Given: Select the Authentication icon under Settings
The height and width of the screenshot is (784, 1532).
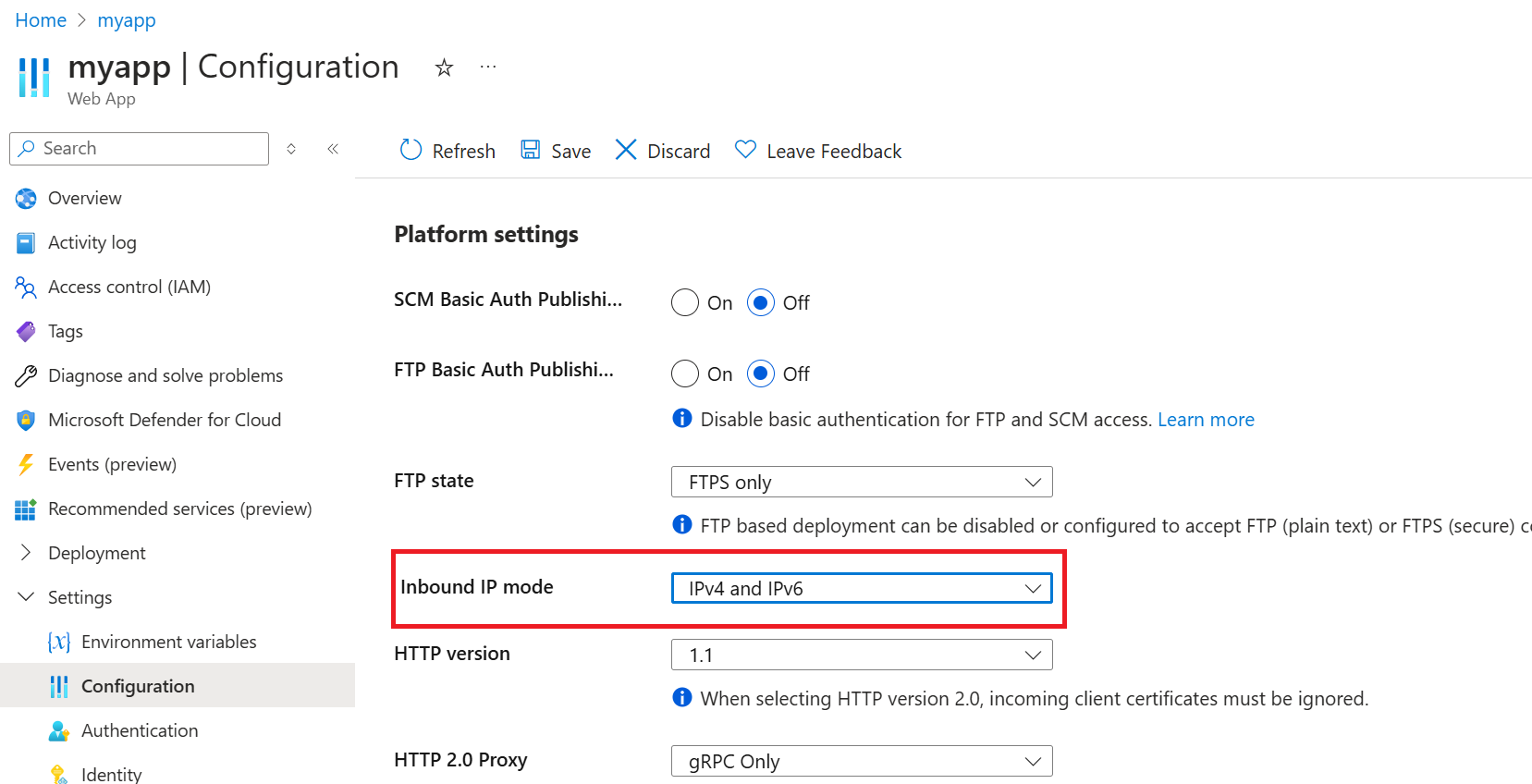Looking at the screenshot, I should point(58,730).
